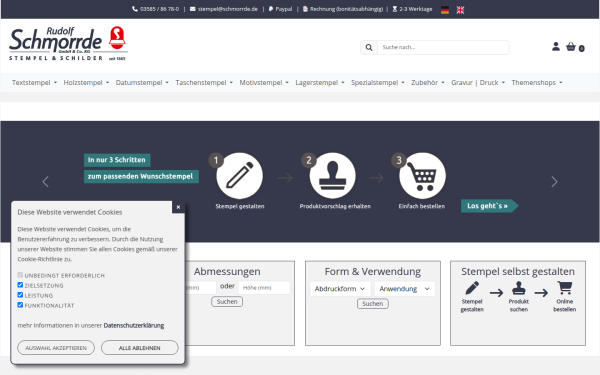Open the Gravur | Druck menu

(478, 83)
